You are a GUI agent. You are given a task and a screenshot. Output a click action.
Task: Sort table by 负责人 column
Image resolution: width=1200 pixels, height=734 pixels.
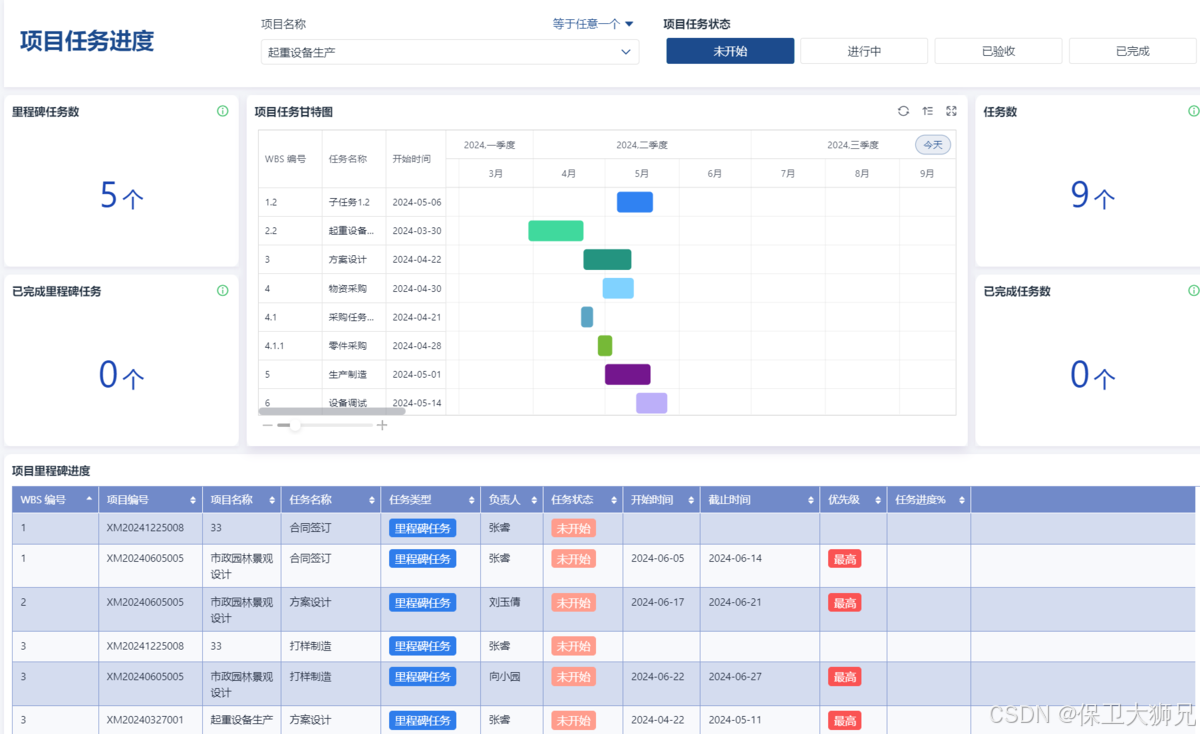(x=534, y=500)
